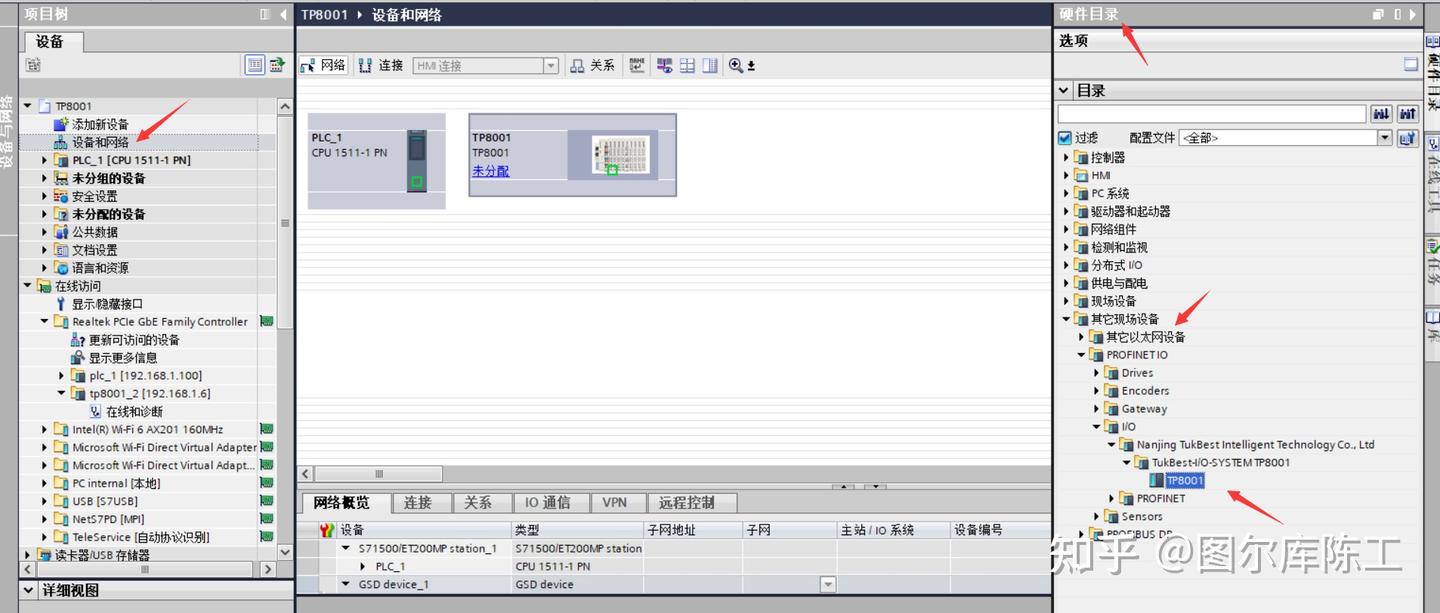Select the 网络 network view toolbar button
Screen dimensions: 1440x613
323,65
